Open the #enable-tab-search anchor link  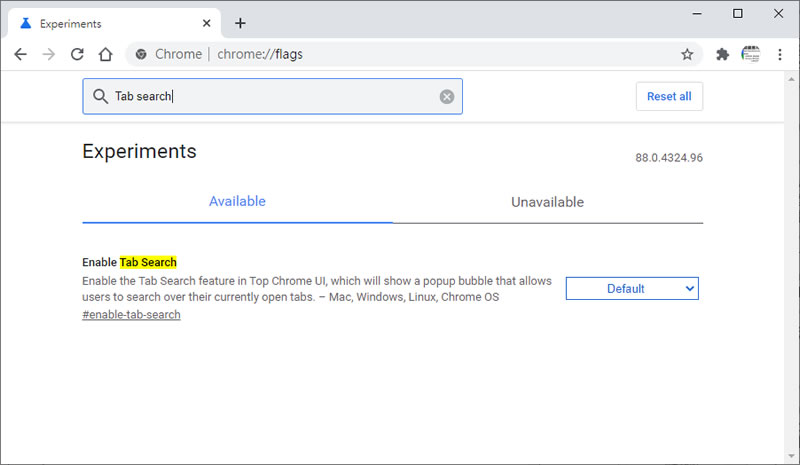pyautogui.click(x=131, y=314)
